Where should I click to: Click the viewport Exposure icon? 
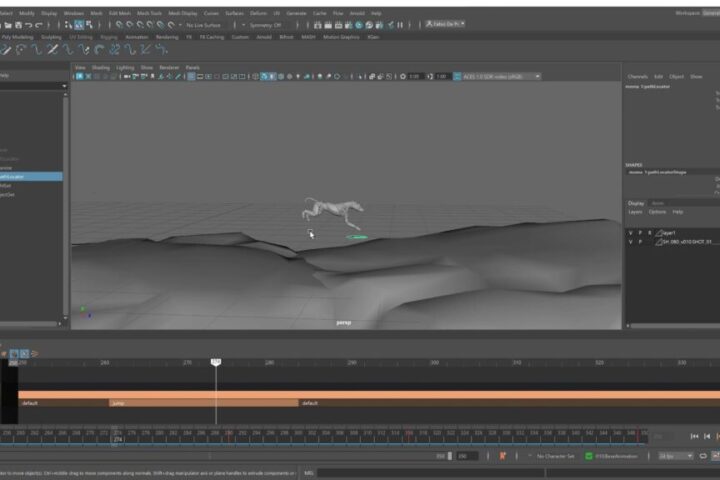click(x=403, y=76)
